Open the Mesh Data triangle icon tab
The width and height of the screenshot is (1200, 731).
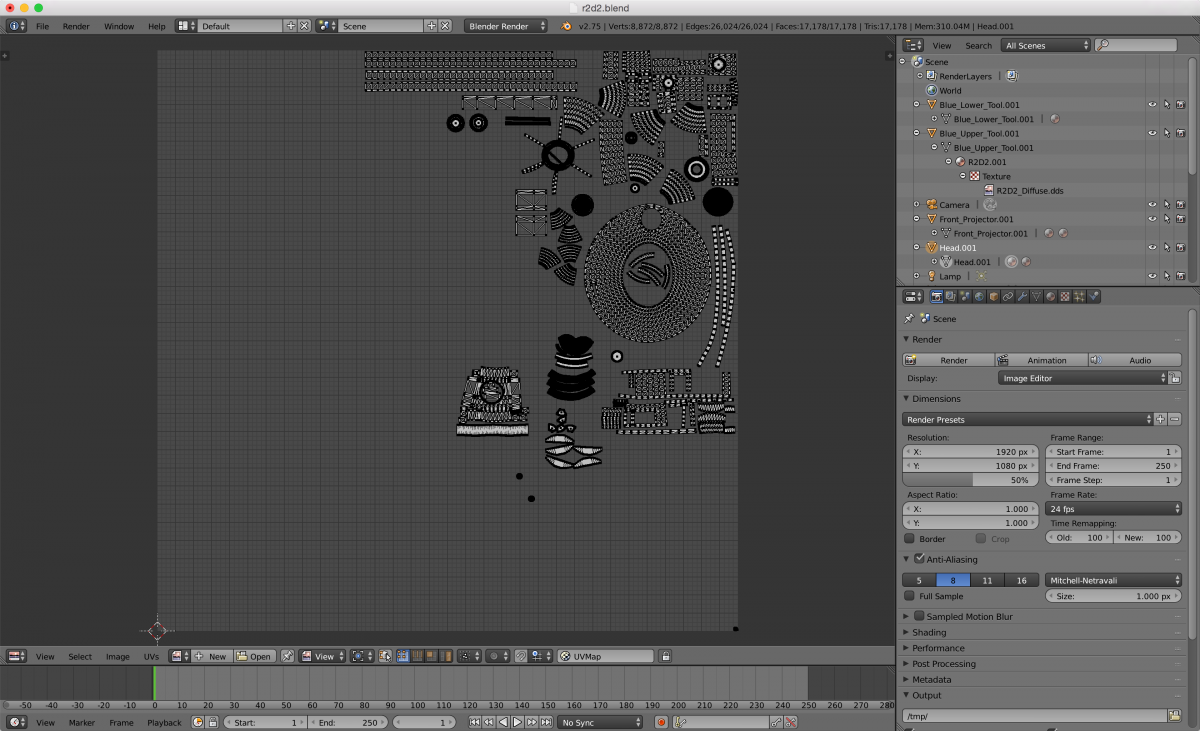(x=1037, y=296)
